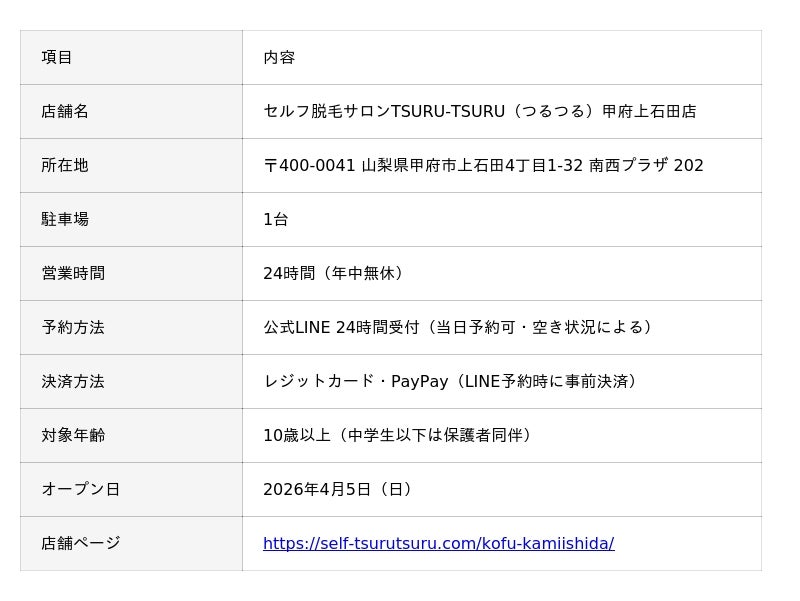Open the self-tsurutsuru.com kofu-kamiishida link
Viewport: 800px width, 601px height.
click(x=438, y=543)
